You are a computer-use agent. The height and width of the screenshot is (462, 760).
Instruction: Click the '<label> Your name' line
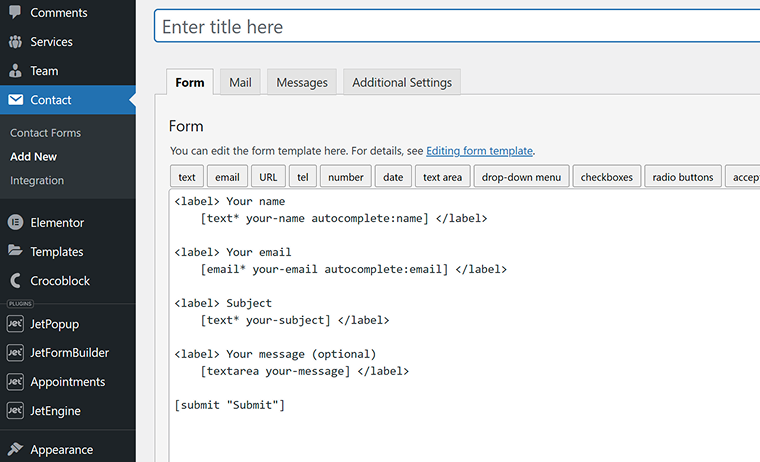pos(230,202)
